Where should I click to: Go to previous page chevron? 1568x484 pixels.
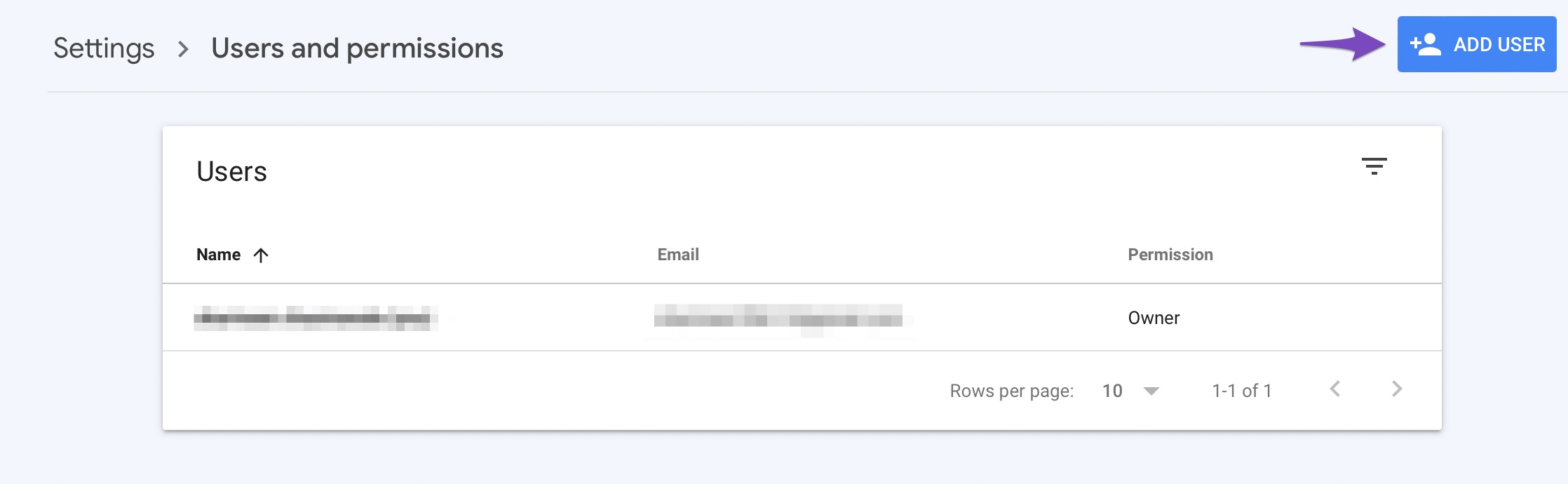pos(1335,389)
